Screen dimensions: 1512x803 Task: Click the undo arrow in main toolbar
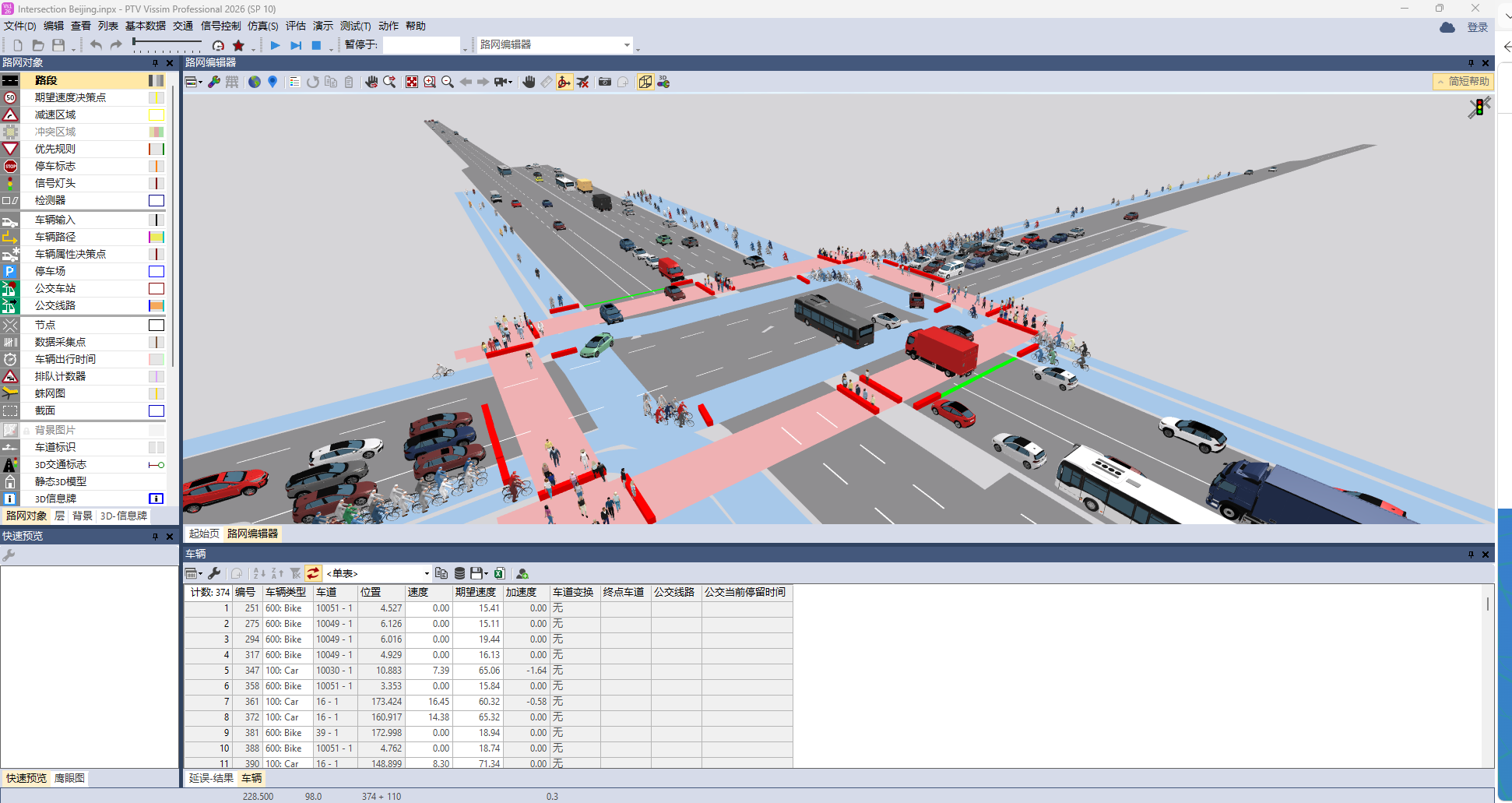[x=96, y=45]
